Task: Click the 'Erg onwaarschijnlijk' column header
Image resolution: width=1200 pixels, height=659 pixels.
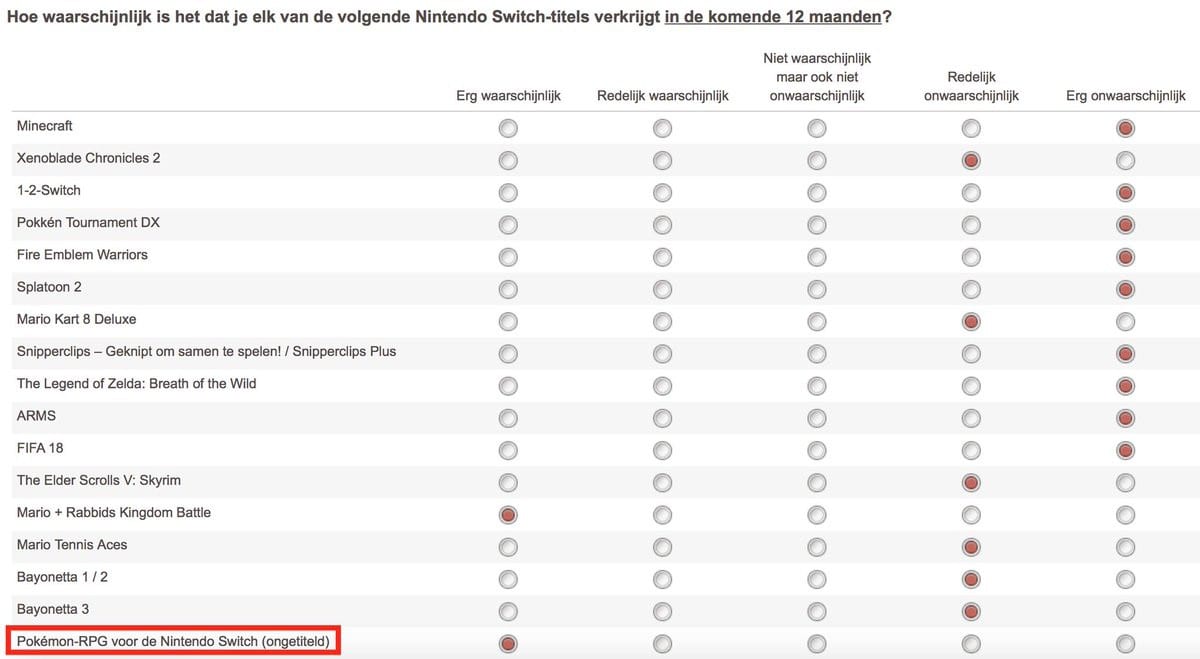Action: point(1125,96)
